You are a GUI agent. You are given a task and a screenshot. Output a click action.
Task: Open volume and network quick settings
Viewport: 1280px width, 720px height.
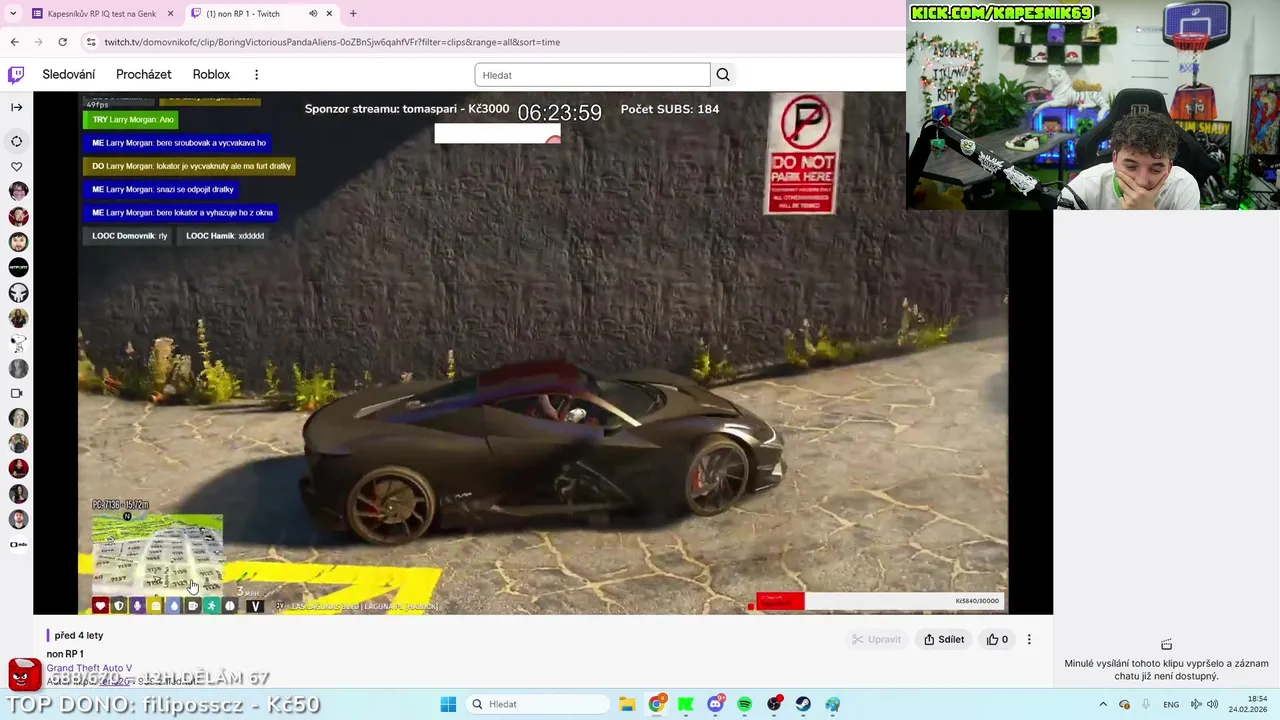(1205, 704)
